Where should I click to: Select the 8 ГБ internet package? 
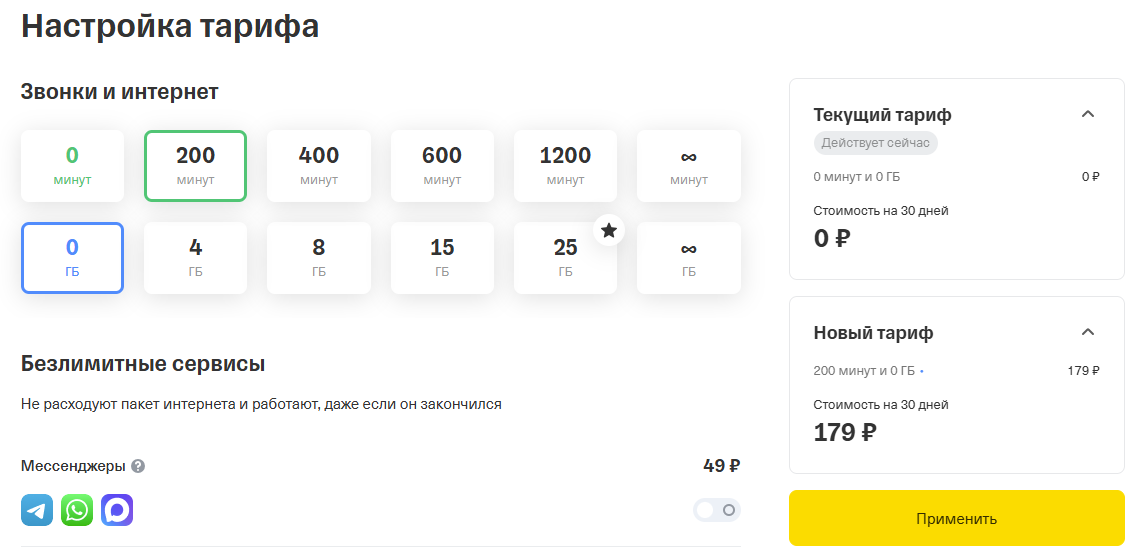(x=319, y=258)
